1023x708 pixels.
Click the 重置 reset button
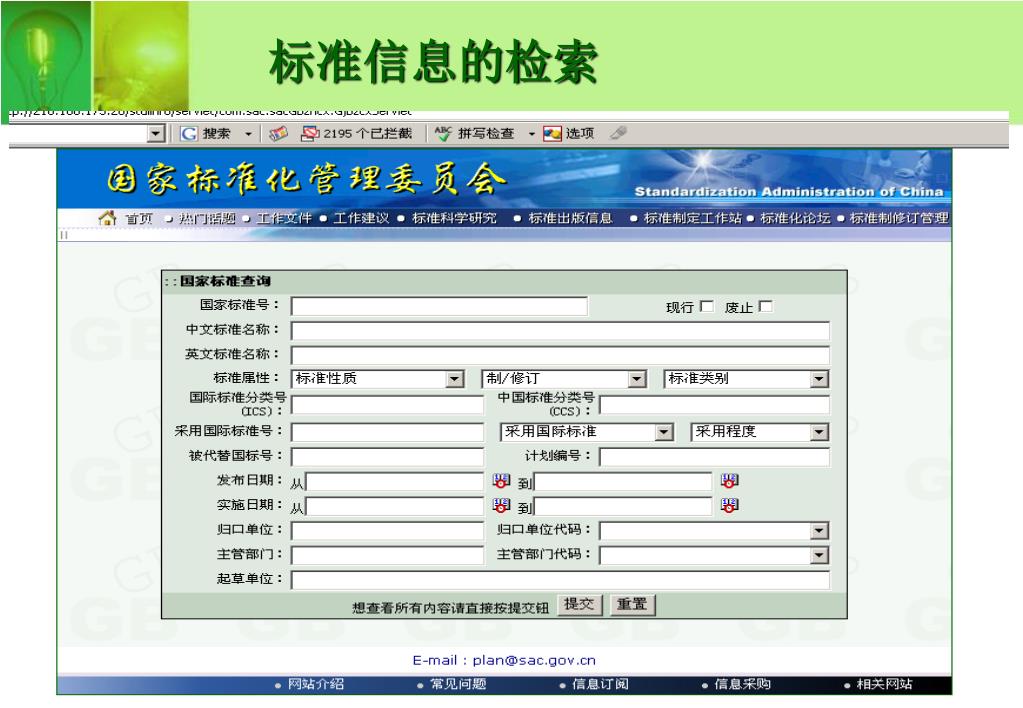coord(632,605)
